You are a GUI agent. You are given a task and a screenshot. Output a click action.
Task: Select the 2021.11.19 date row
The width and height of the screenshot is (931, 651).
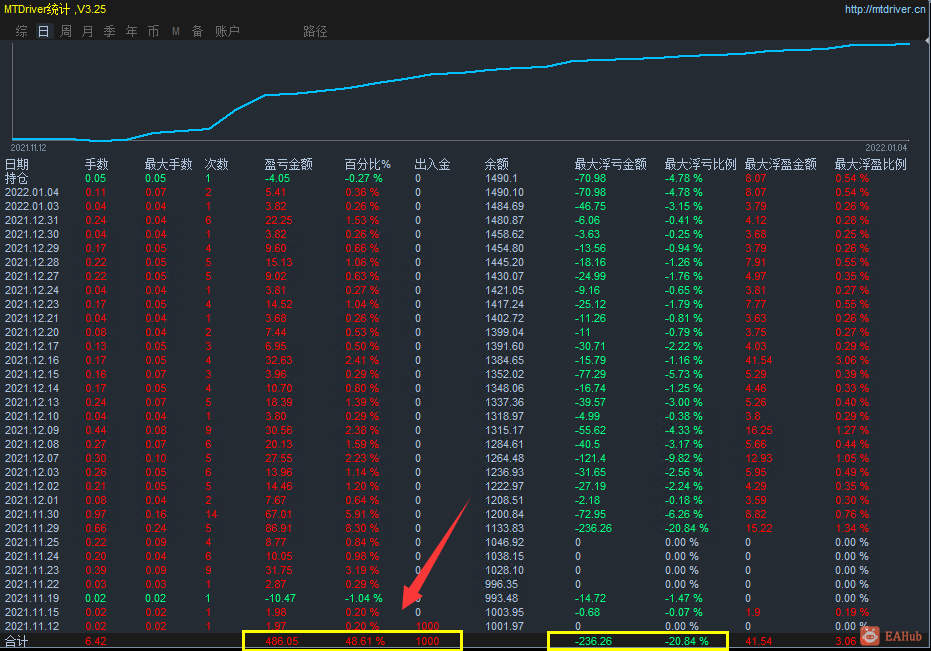pos(32,599)
